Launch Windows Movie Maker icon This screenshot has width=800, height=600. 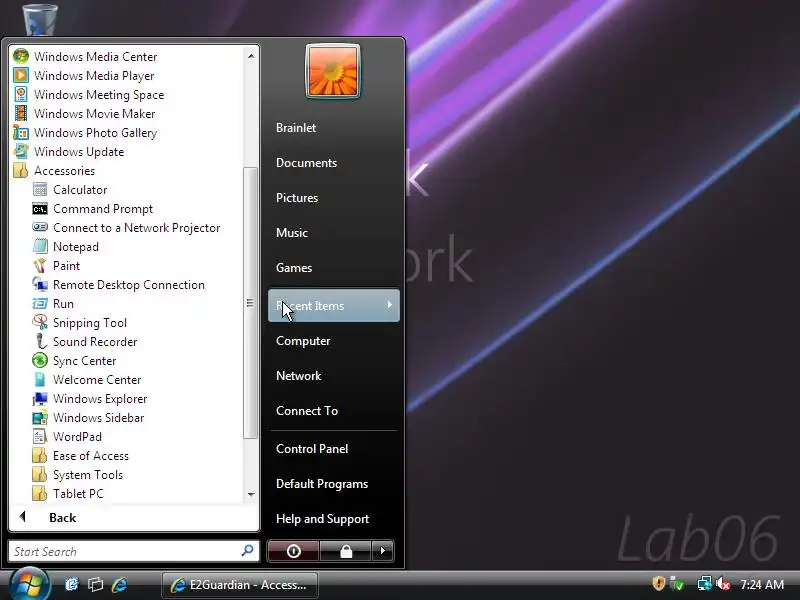(x=21, y=113)
